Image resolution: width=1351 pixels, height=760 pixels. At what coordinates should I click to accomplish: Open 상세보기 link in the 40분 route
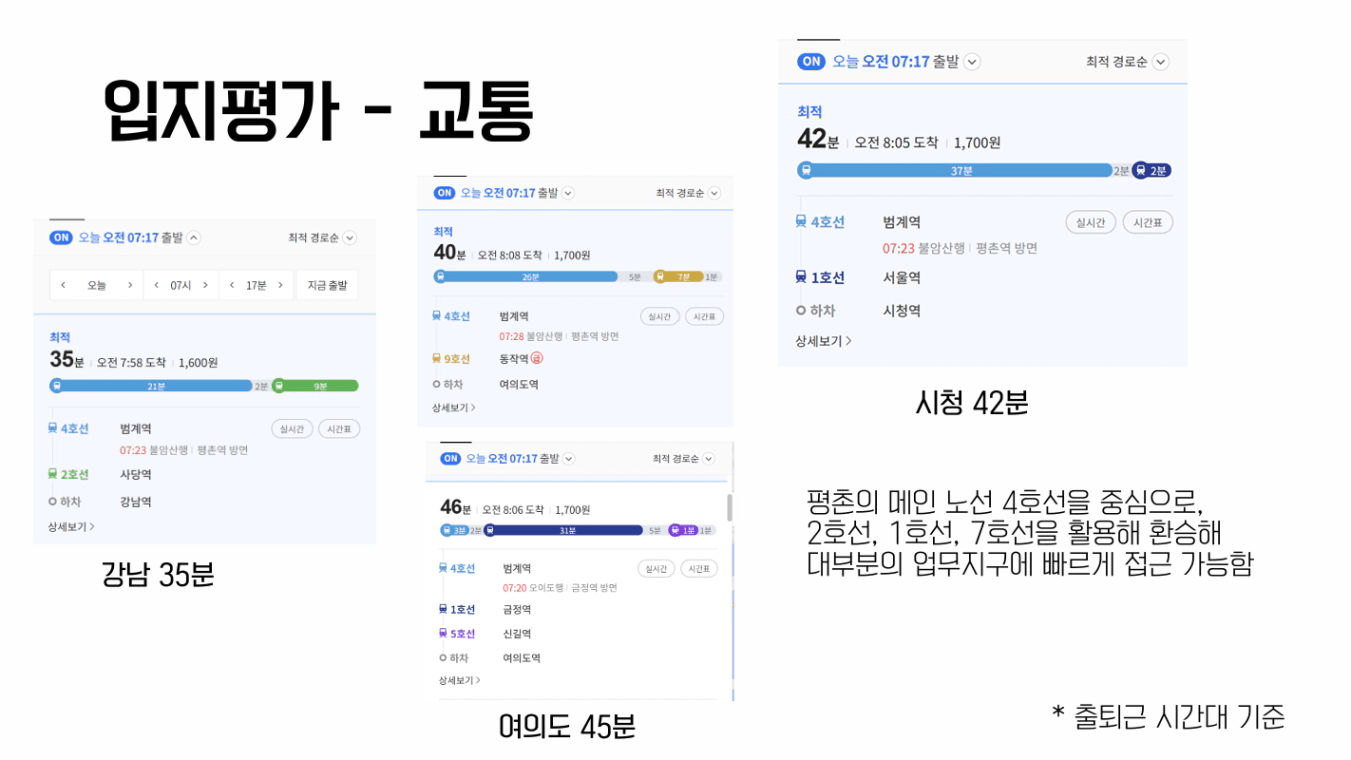click(x=454, y=408)
